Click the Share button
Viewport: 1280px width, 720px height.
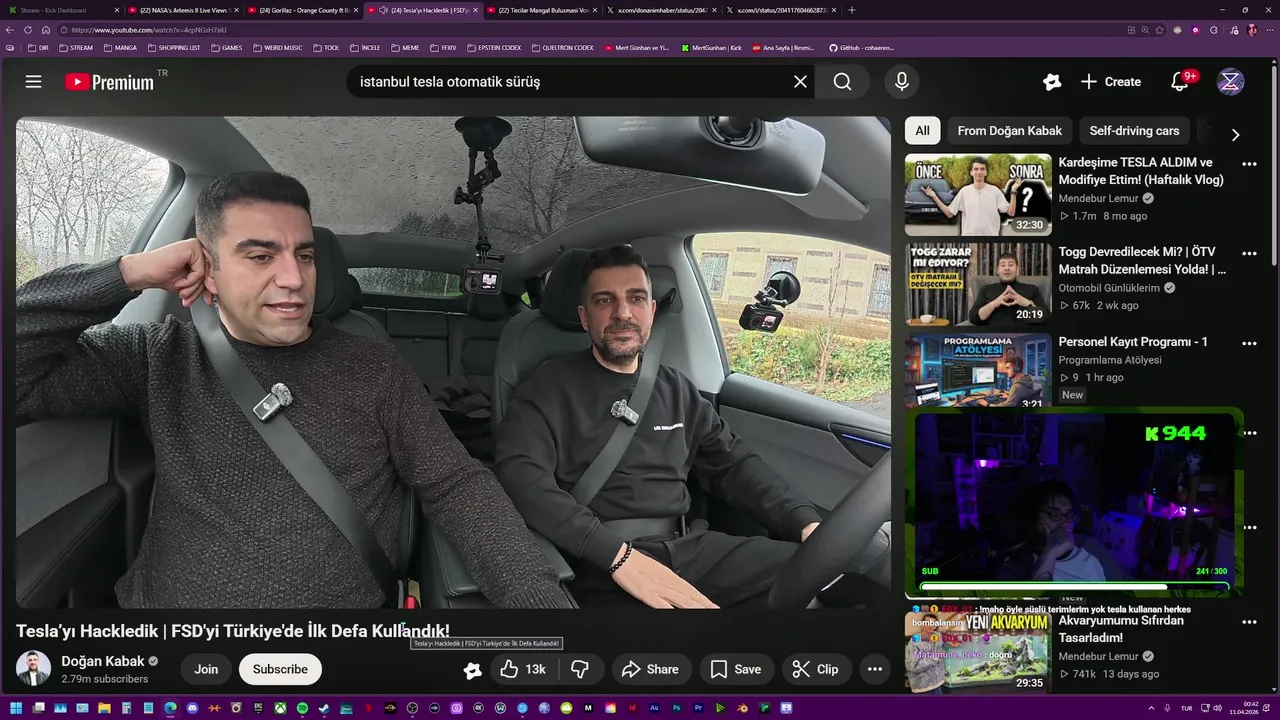pos(650,669)
